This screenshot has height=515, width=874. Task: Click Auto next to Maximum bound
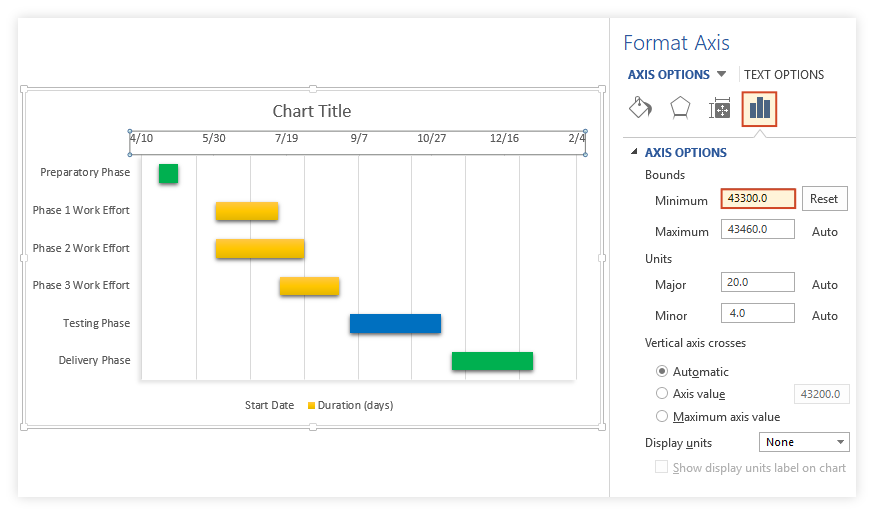(x=824, y=231)
